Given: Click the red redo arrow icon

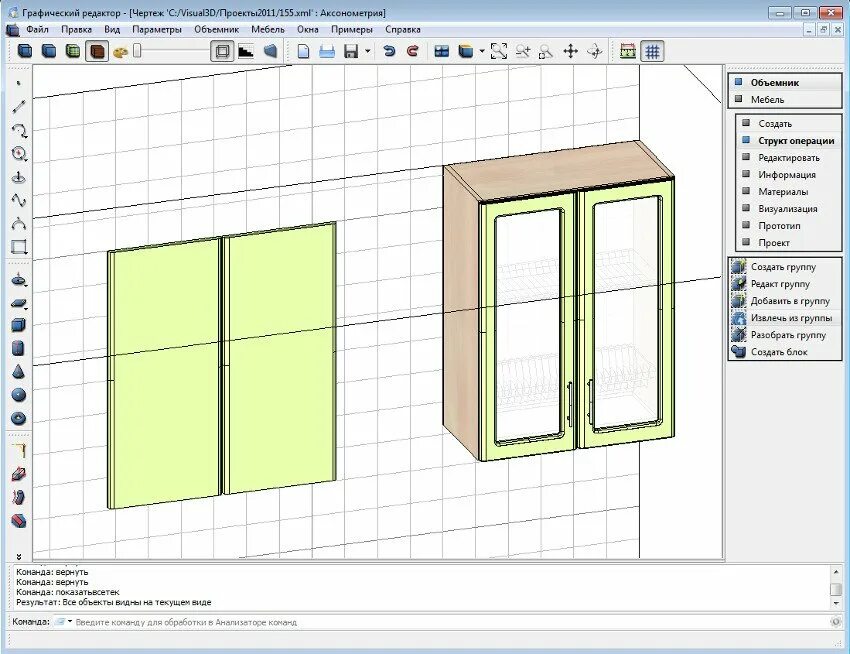Looking at the screenshot, I should [413, 52].
